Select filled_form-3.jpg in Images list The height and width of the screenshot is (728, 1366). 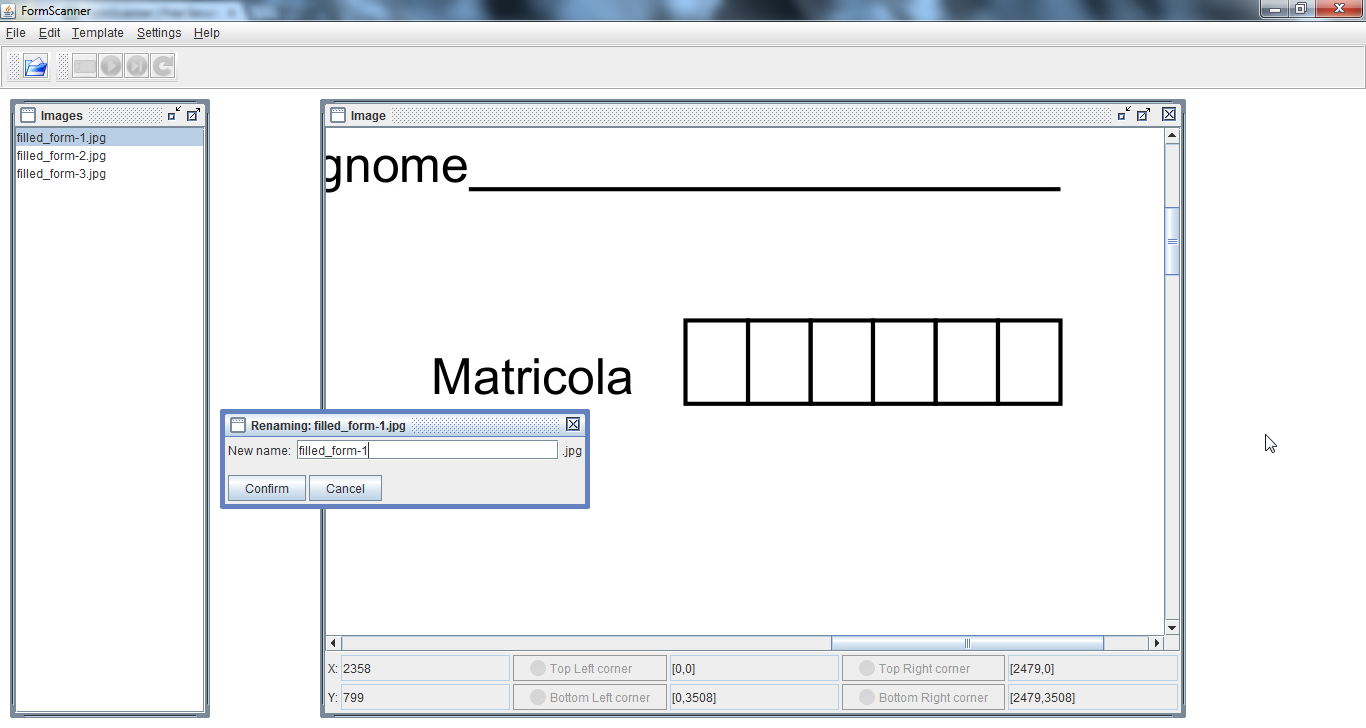(109, 174)
